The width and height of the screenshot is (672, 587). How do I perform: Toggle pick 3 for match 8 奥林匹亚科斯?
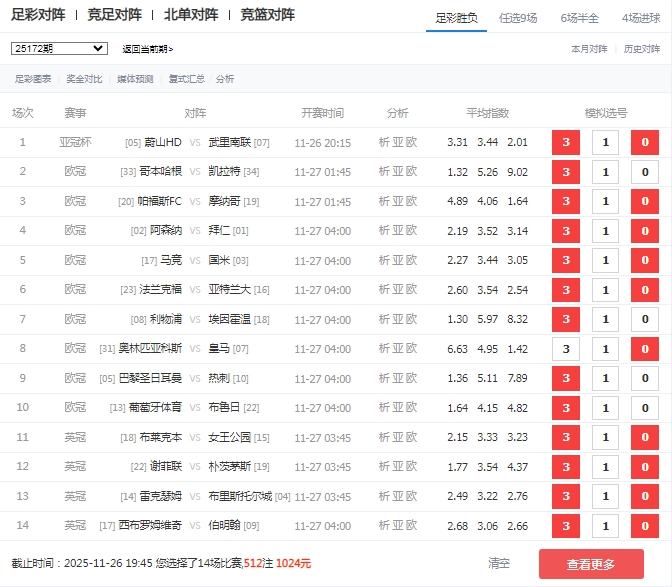tap(565, 349)
